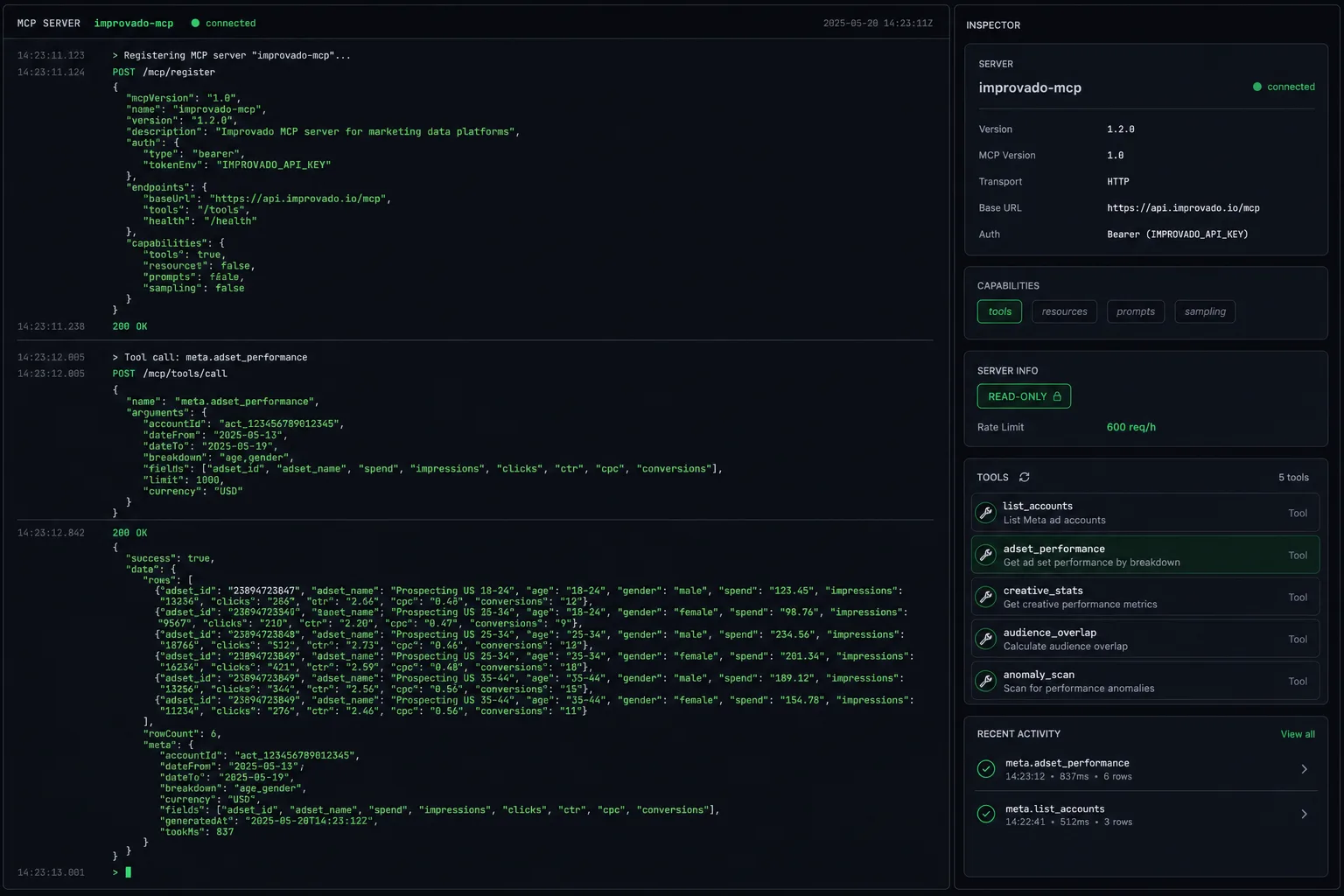This screenshot has width=1344, height=896.
Task: Click the Registering MCP server log line
Action: [232, 55]
